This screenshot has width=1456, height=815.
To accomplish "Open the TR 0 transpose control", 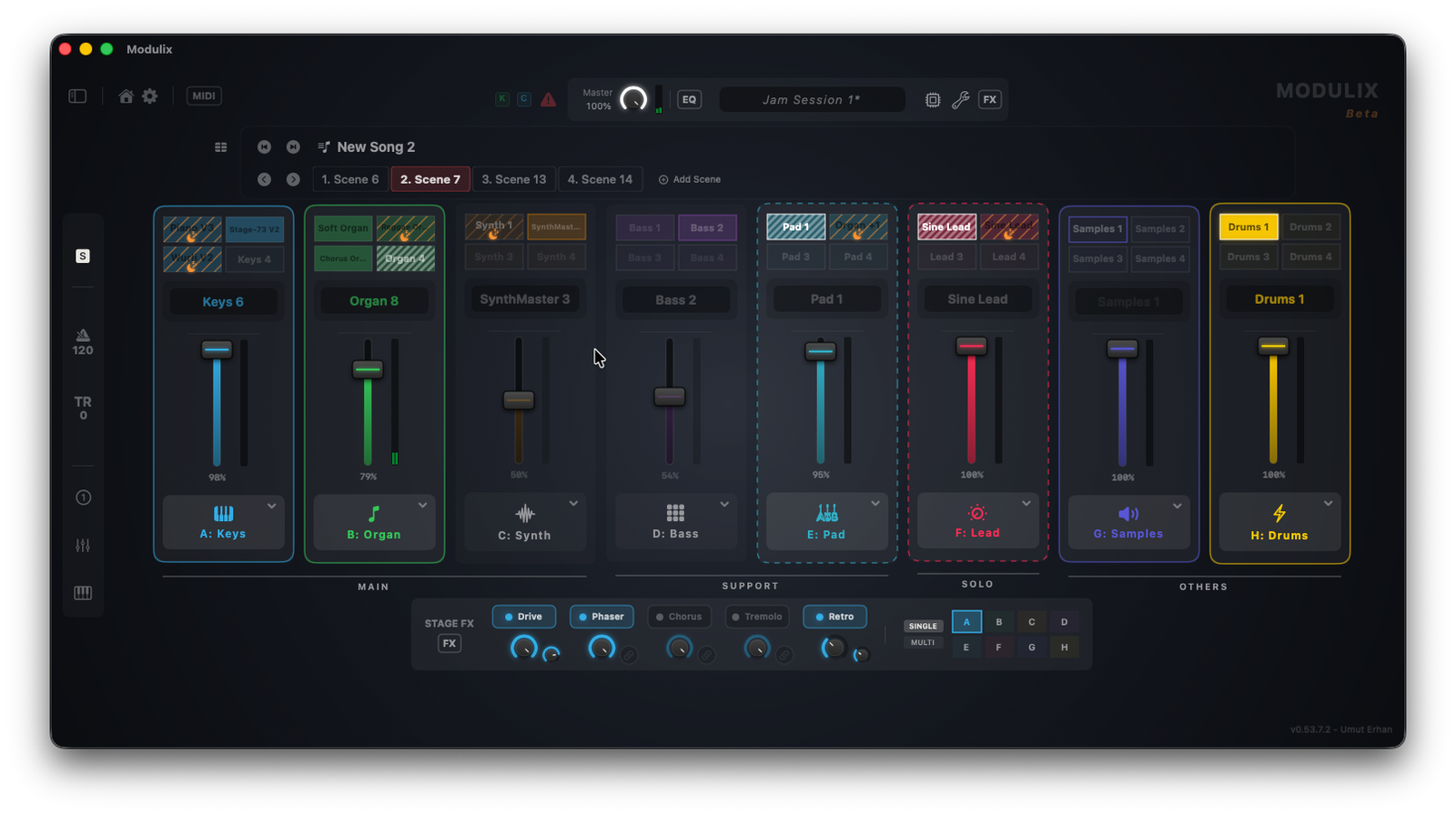I will pyautogui.click(x=83, y=407).
